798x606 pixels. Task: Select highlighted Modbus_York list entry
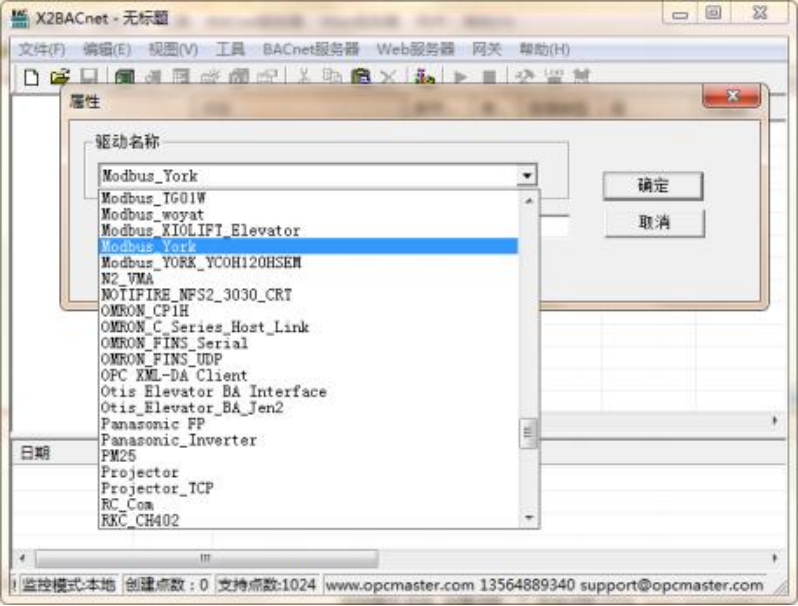tap(308, 246)
